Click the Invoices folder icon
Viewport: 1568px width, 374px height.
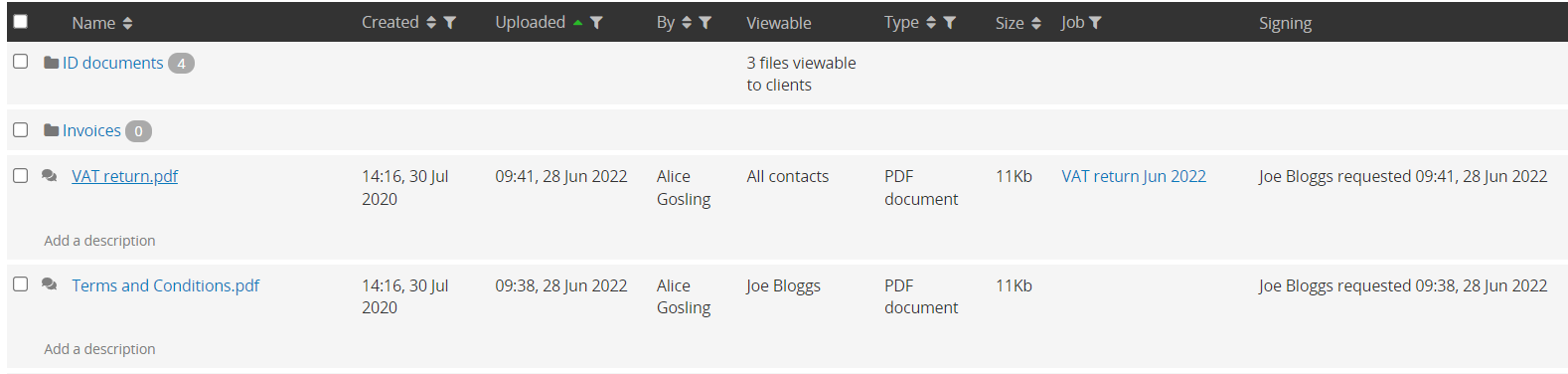(x=52, y=130)
